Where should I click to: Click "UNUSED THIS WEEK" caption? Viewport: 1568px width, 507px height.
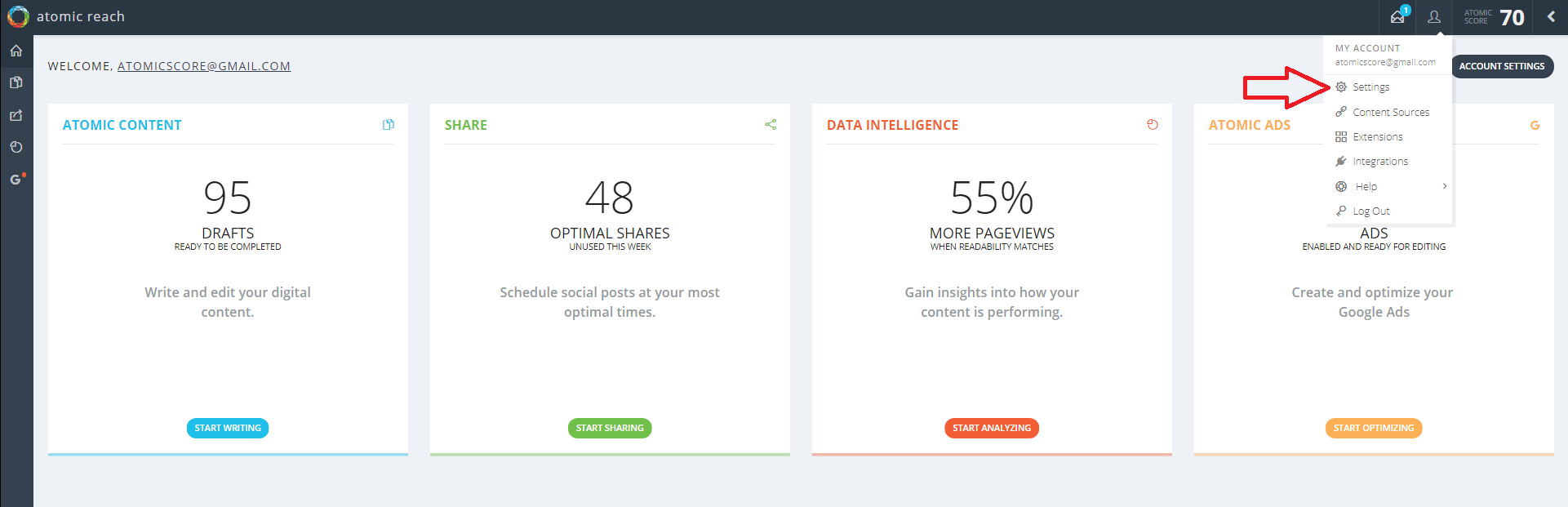tap(610, 247)
